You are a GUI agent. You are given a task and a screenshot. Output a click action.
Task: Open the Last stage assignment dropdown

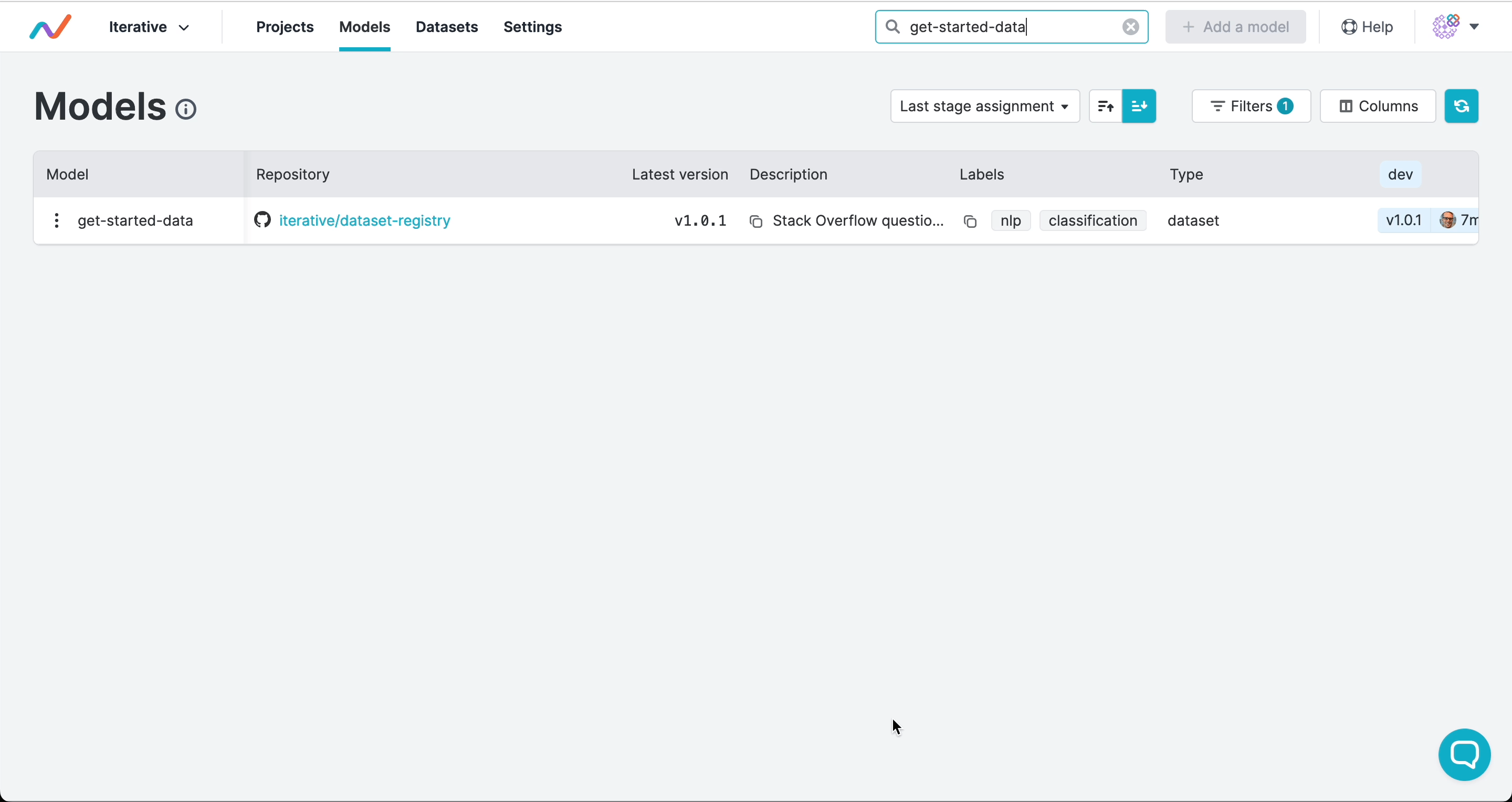click(x=985, y=106)
